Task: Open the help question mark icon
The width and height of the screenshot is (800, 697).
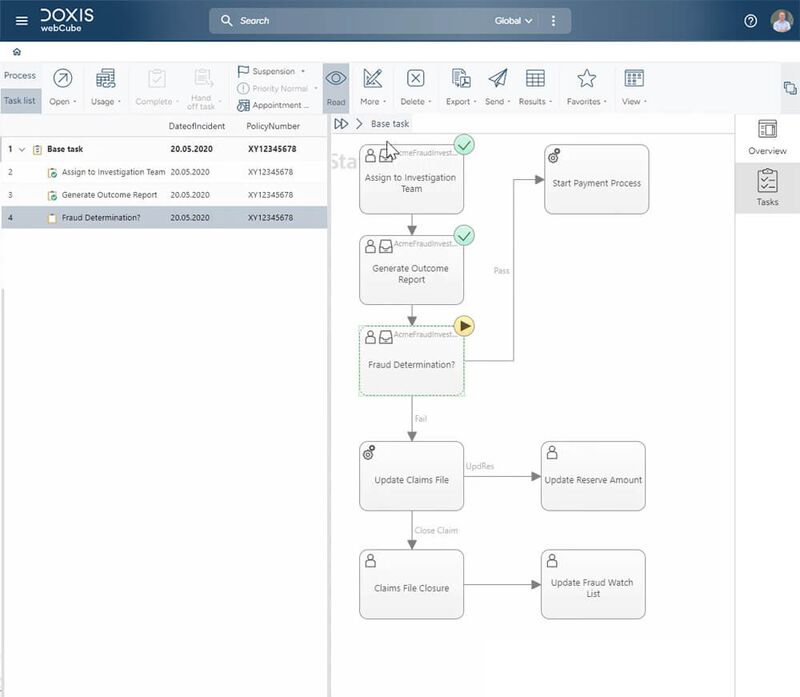Action: pyautogui.click(x=750, y=21)
